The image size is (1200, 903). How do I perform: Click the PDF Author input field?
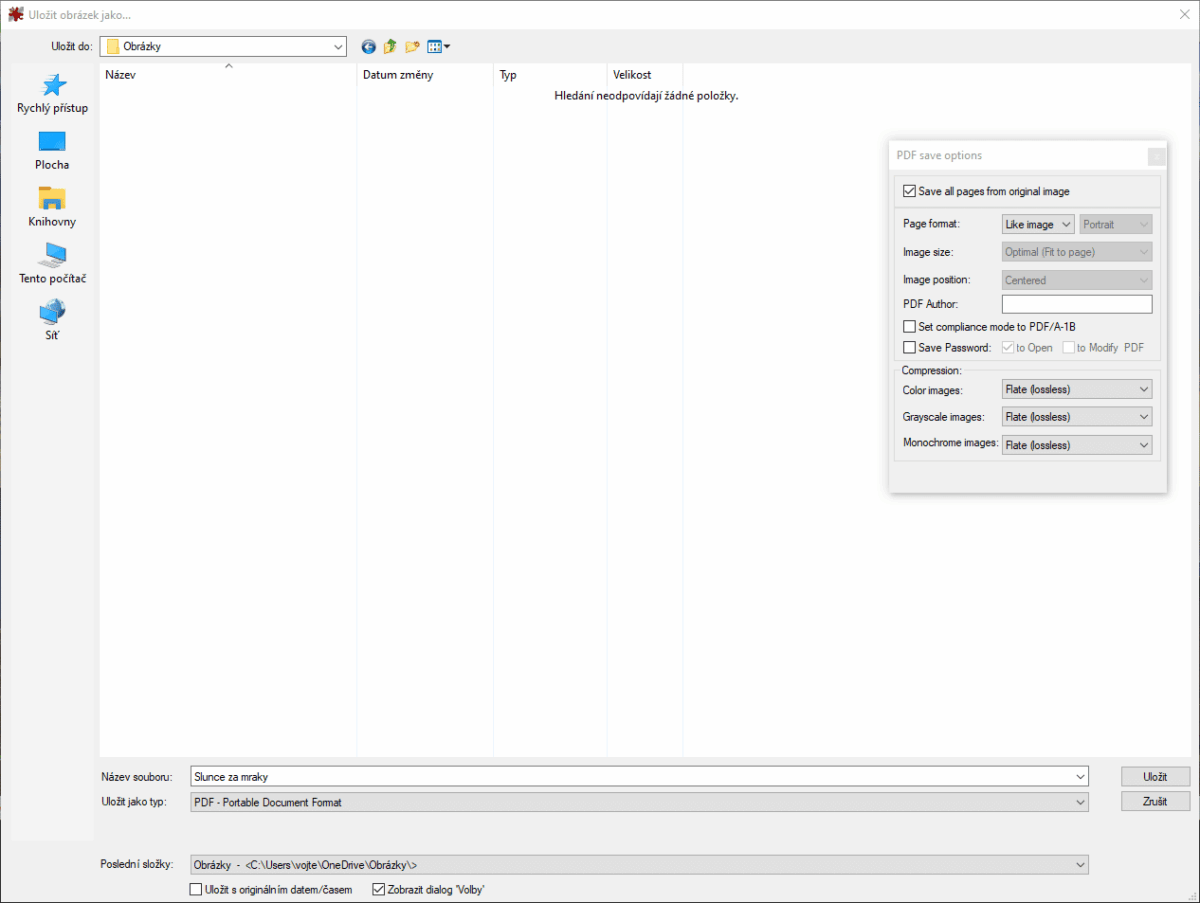(x=1077, y=303)
